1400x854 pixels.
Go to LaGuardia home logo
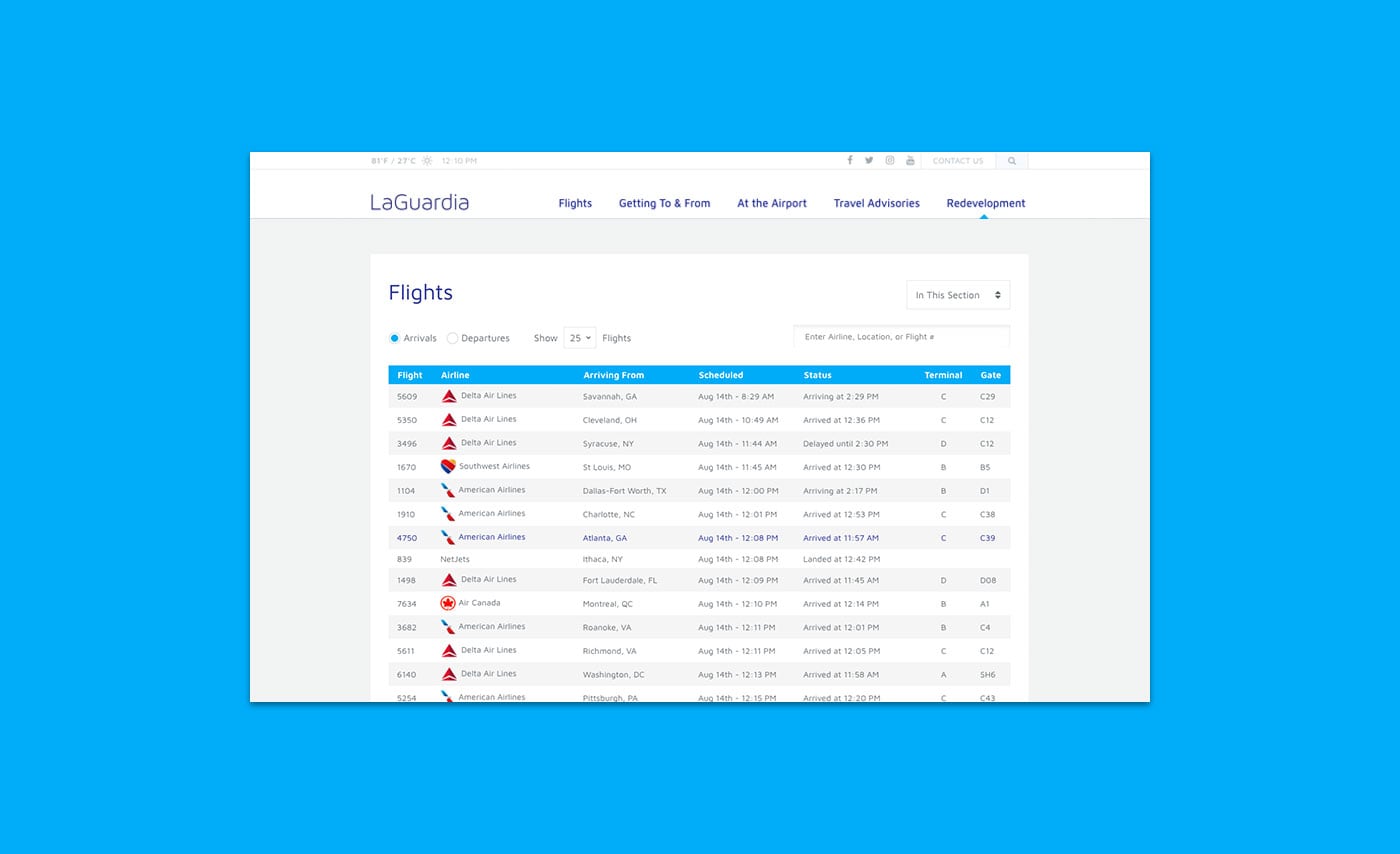pos(419,202)
